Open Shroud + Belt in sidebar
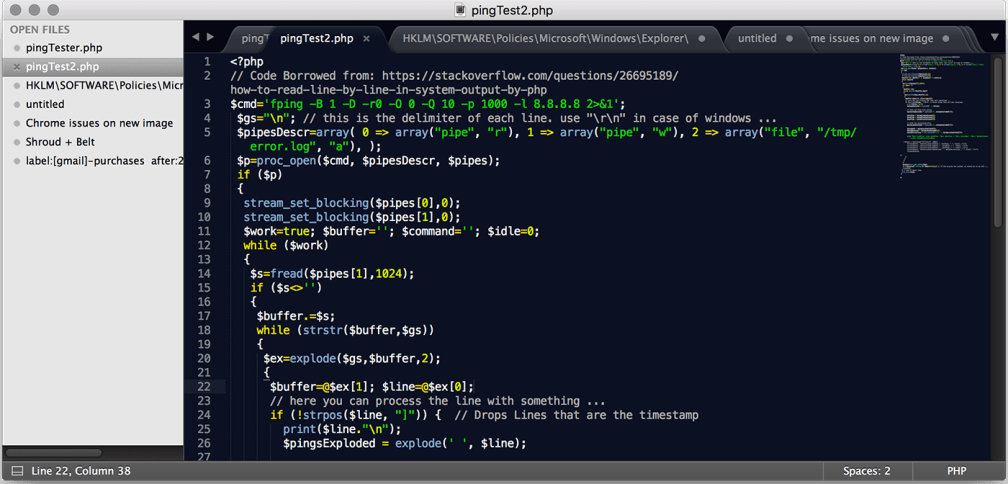The image size is (1008, 484). pos(60,142)
